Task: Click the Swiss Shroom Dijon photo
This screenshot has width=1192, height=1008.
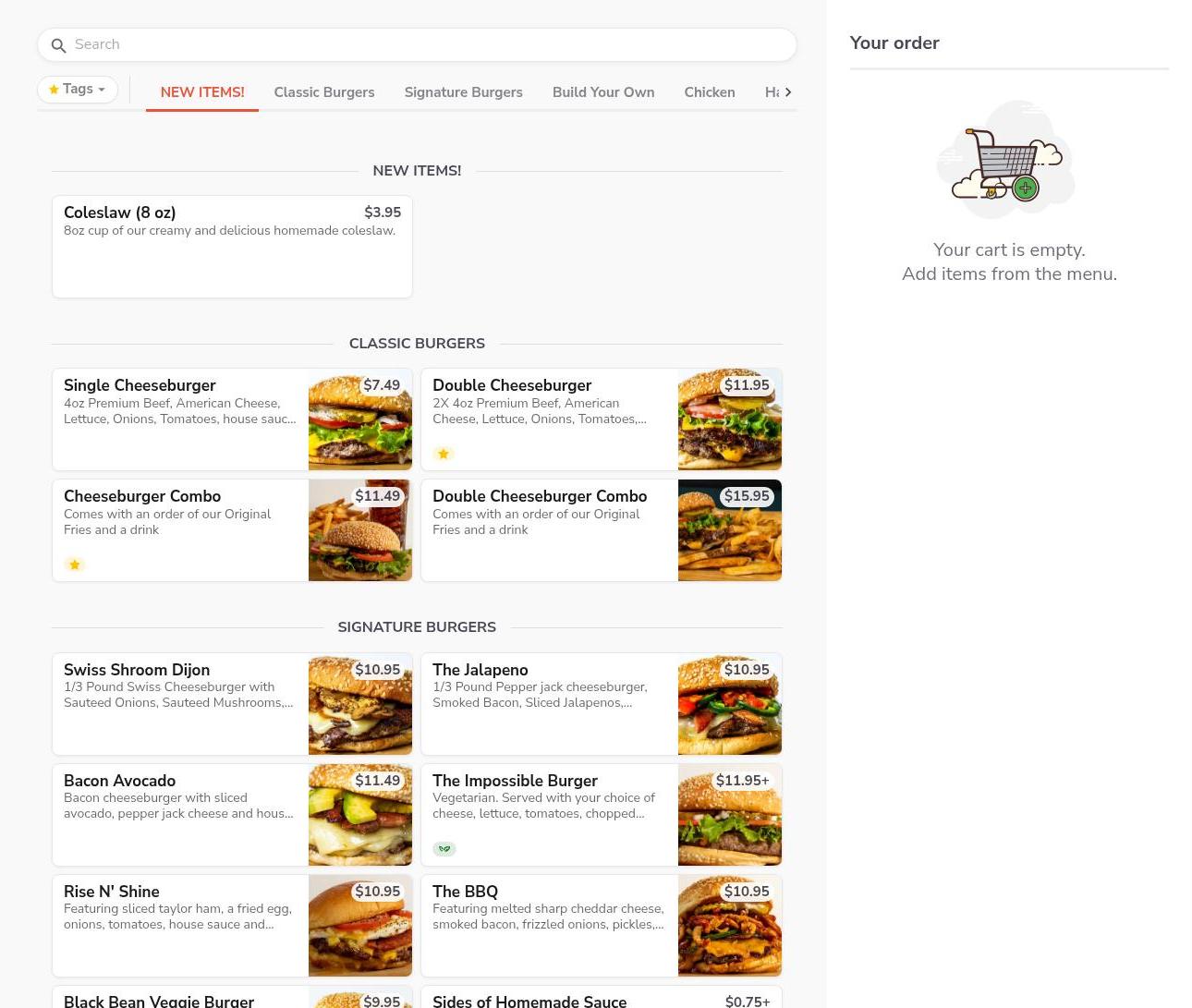Action: pyautogui.click(x=360, y=704)
